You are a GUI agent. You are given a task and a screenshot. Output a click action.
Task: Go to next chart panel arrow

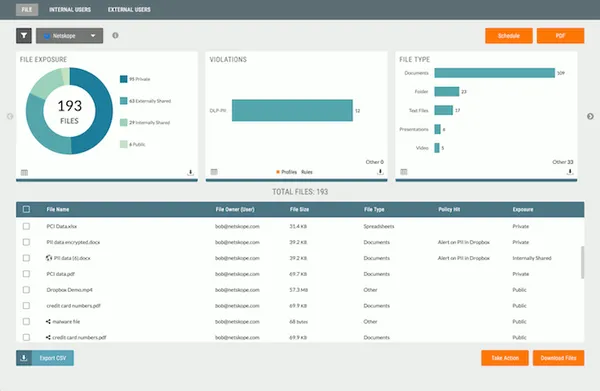click(x=590, y=116)
